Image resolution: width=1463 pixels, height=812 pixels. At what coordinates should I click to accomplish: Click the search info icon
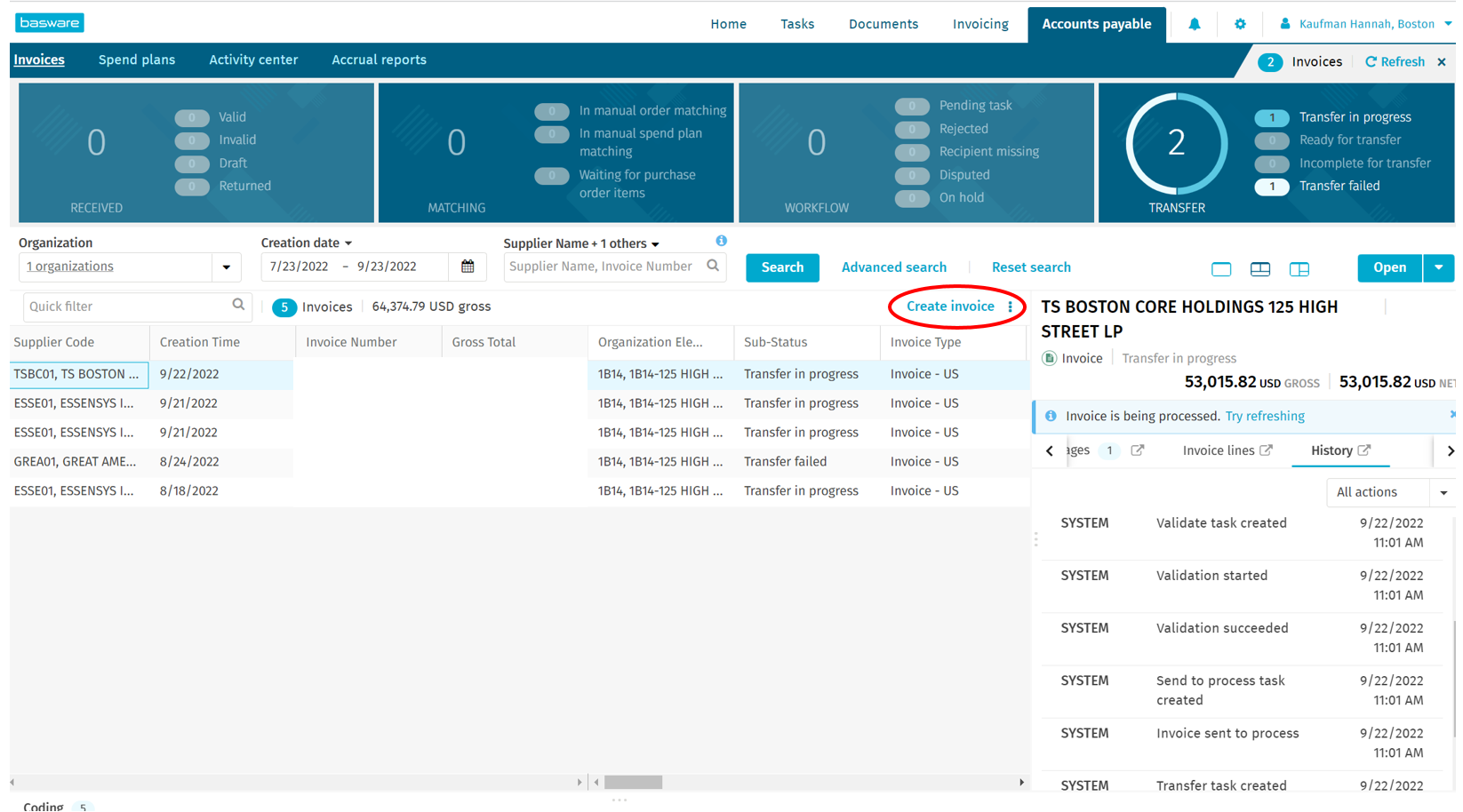[721, 241]
